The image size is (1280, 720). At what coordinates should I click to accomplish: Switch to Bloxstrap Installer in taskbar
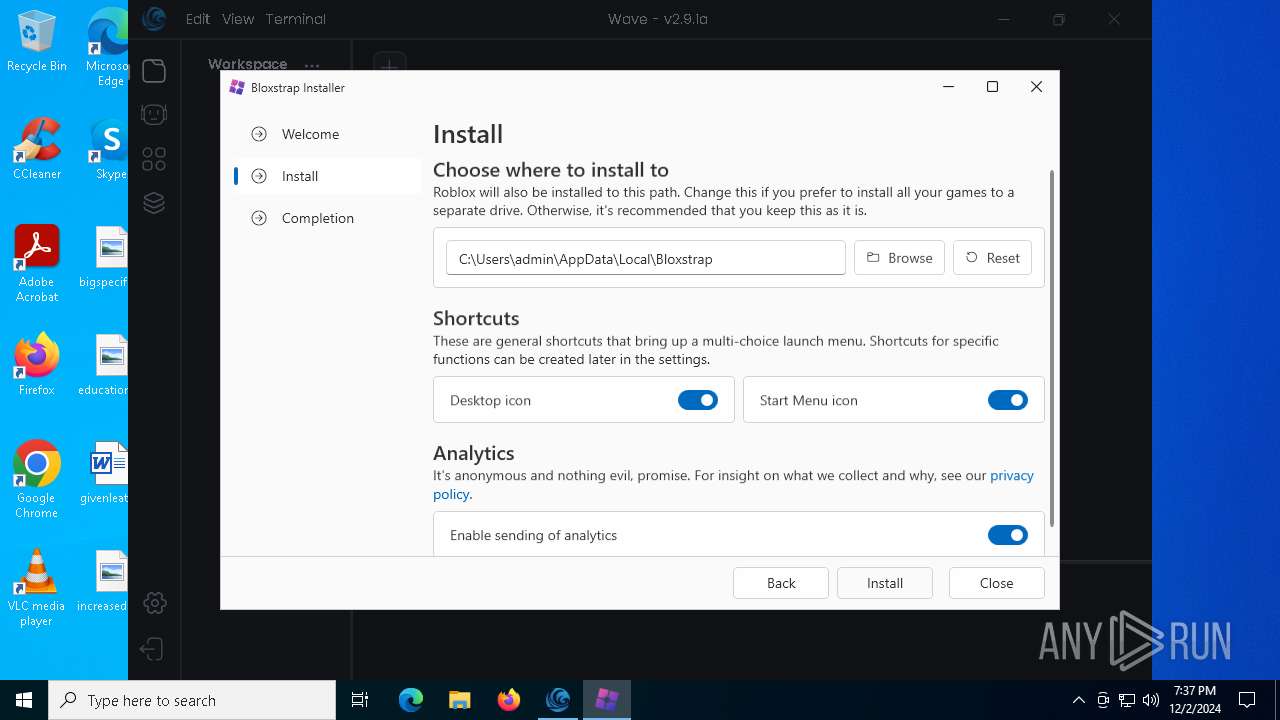tap(607, 700)
